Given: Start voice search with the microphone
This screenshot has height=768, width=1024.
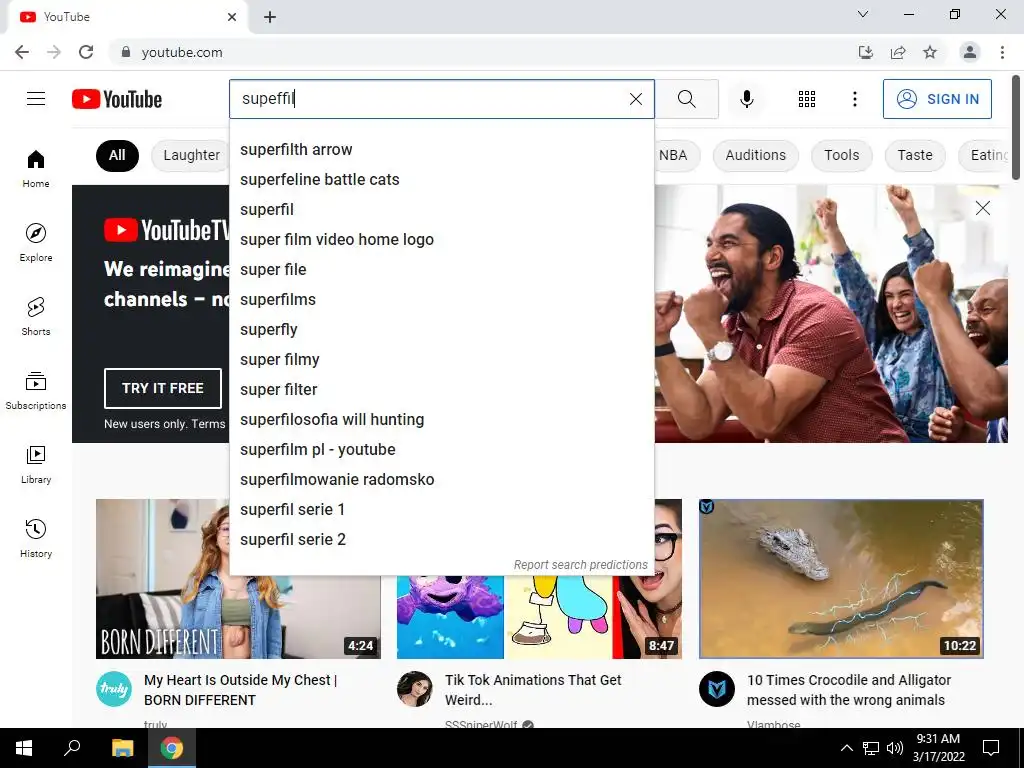Looking at the screenshot, I should coord(746,99).
